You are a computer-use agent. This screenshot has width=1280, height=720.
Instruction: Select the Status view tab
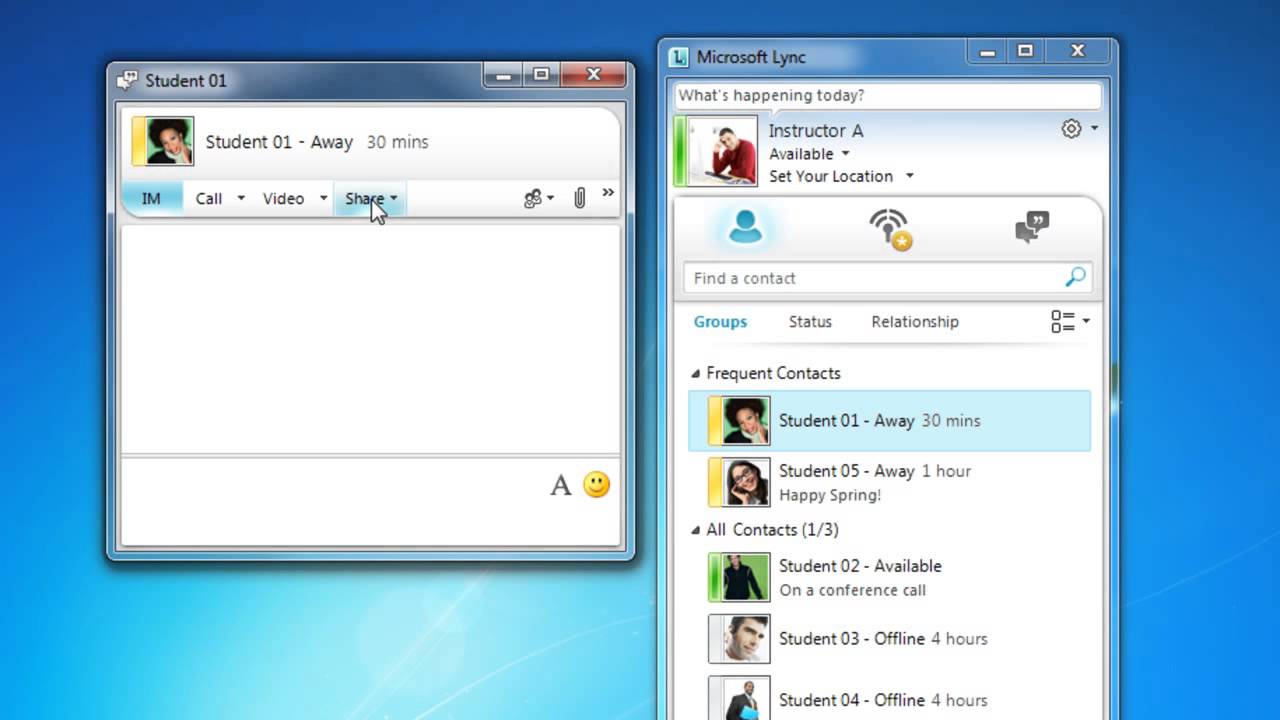(x=810, y=321)
